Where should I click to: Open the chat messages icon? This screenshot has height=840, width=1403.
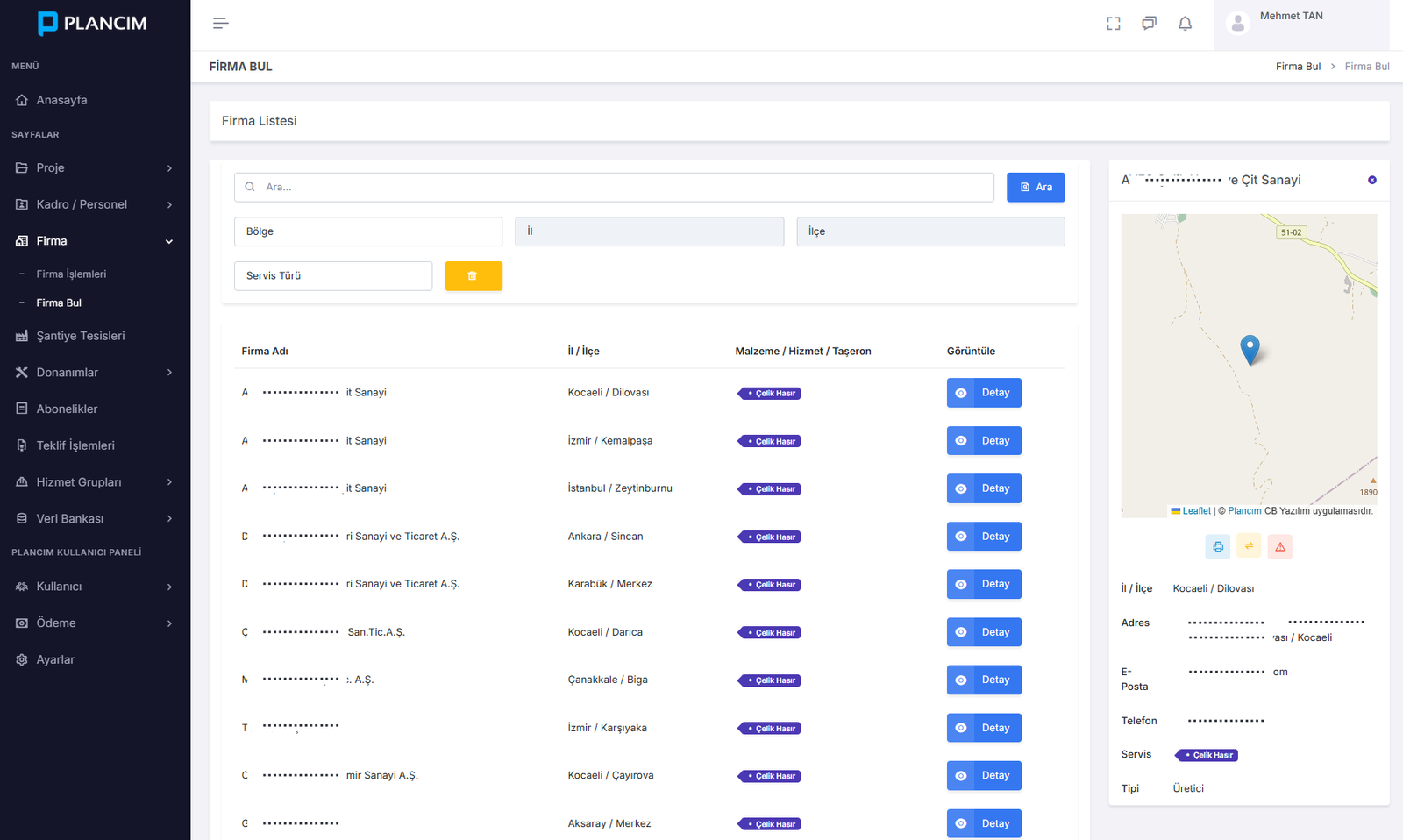[x=1149, y=24]
